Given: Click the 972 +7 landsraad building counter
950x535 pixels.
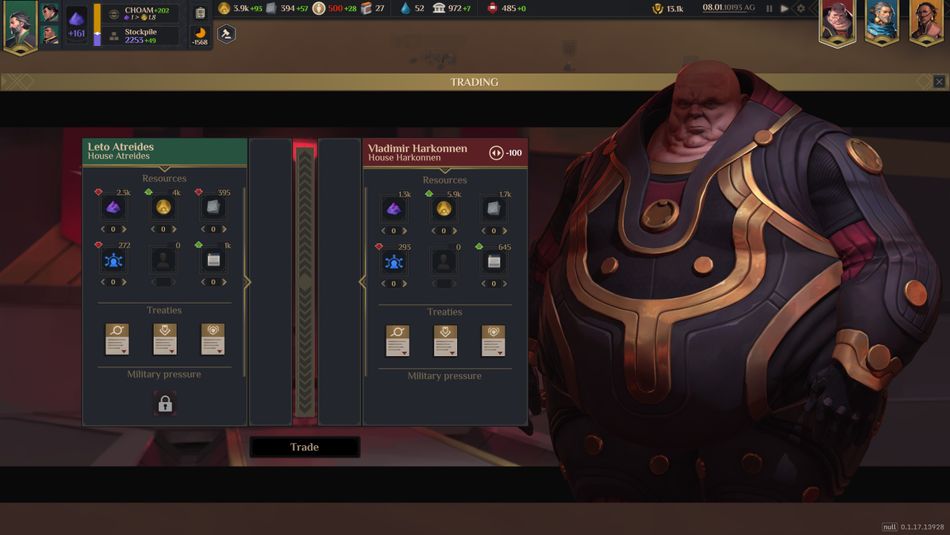Looking at the screenshot, I should [x=451, y=8].
